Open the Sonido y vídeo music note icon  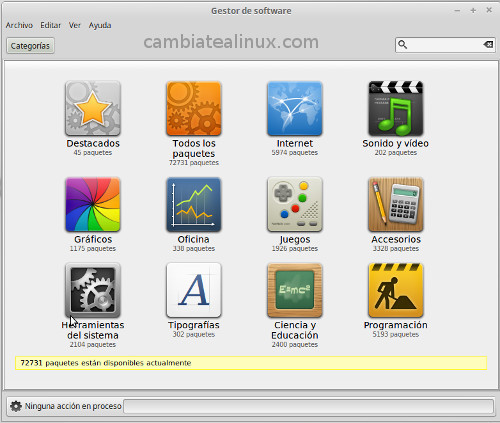pyautogui.click(x=396, y=108)
